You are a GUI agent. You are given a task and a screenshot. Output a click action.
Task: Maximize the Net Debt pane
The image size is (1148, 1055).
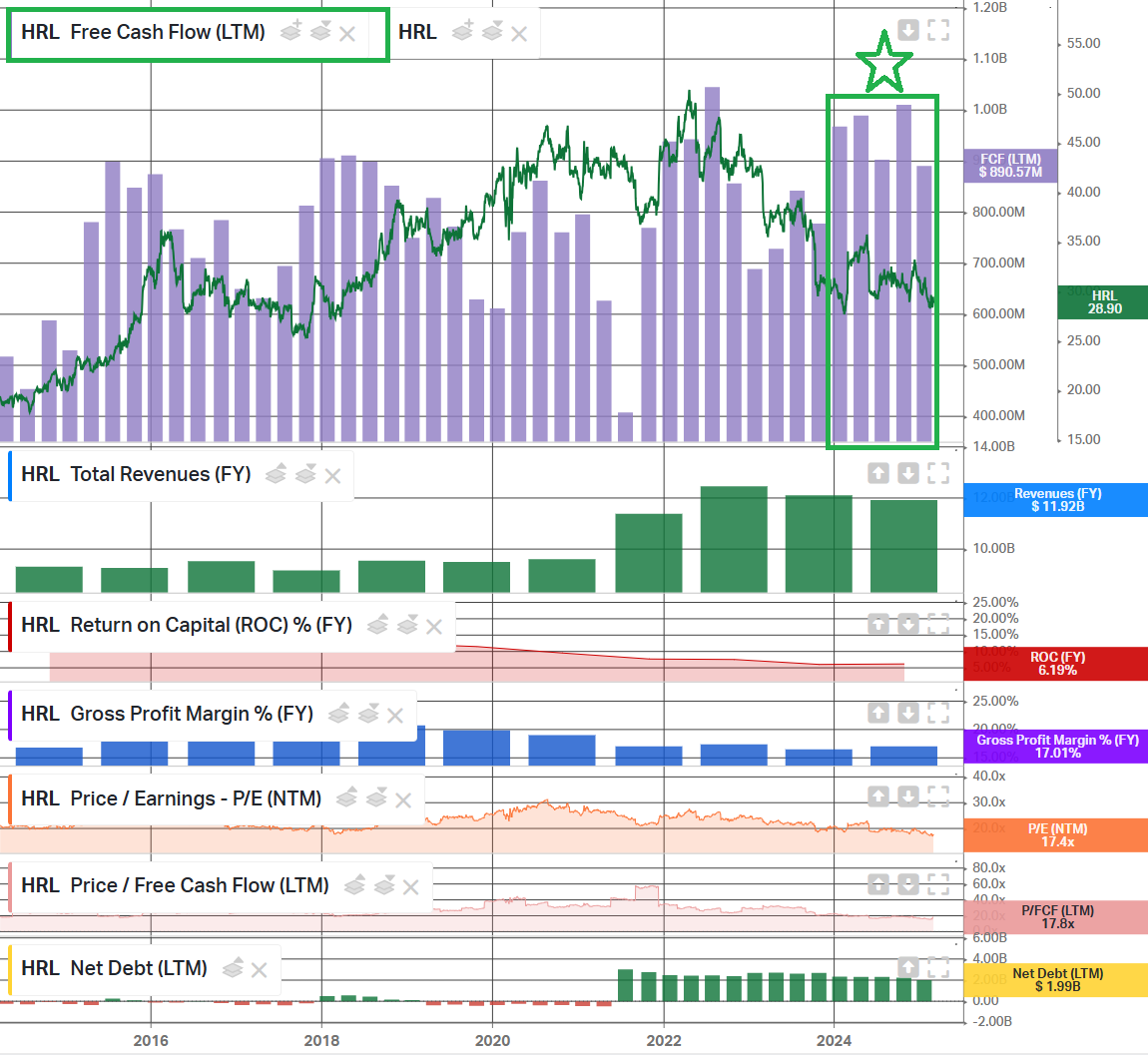point(938,967)
